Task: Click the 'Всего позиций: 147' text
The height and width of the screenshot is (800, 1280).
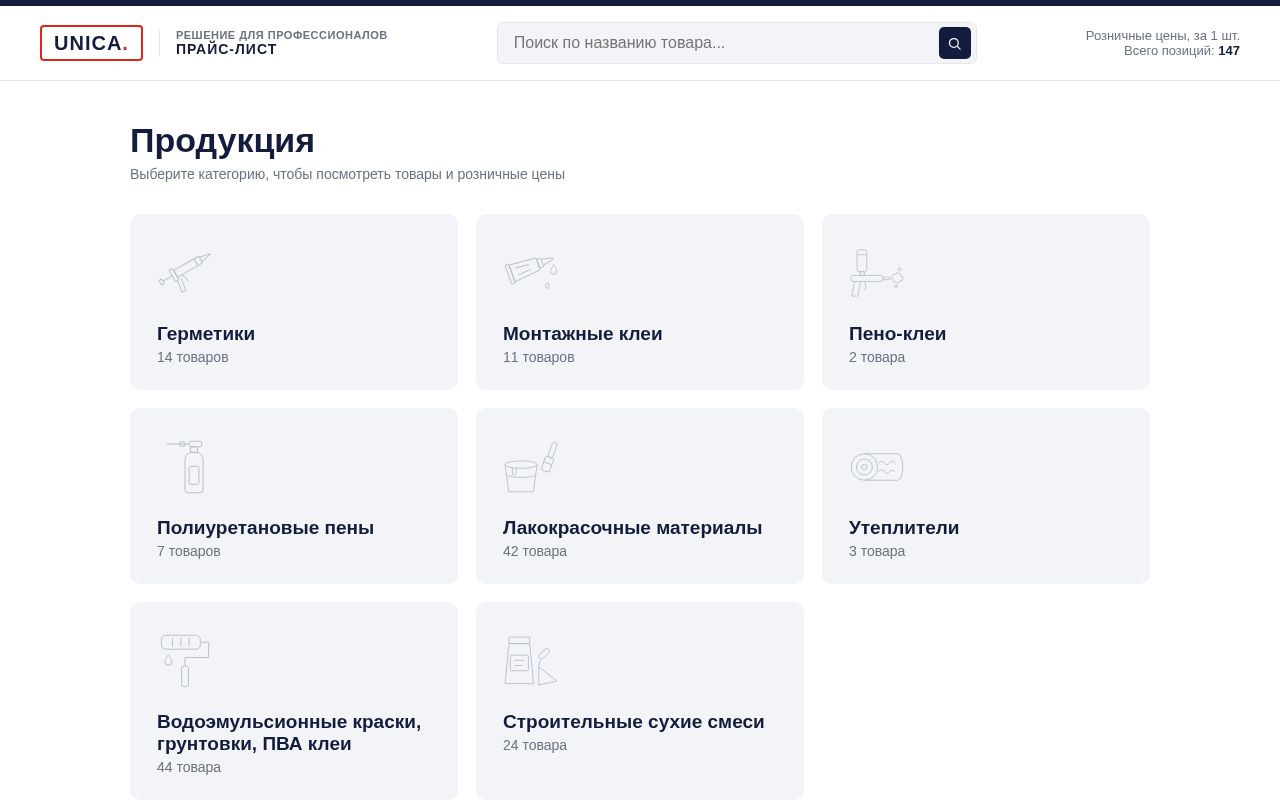Action: click(1182, 51)
